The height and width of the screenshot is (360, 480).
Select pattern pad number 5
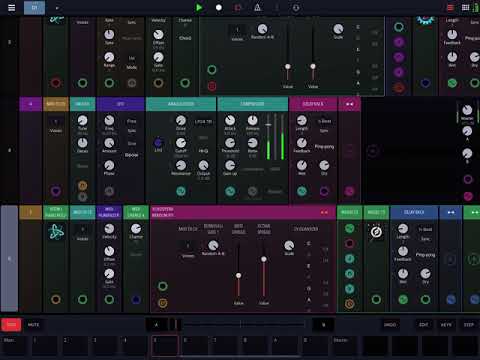coord(165,346)
